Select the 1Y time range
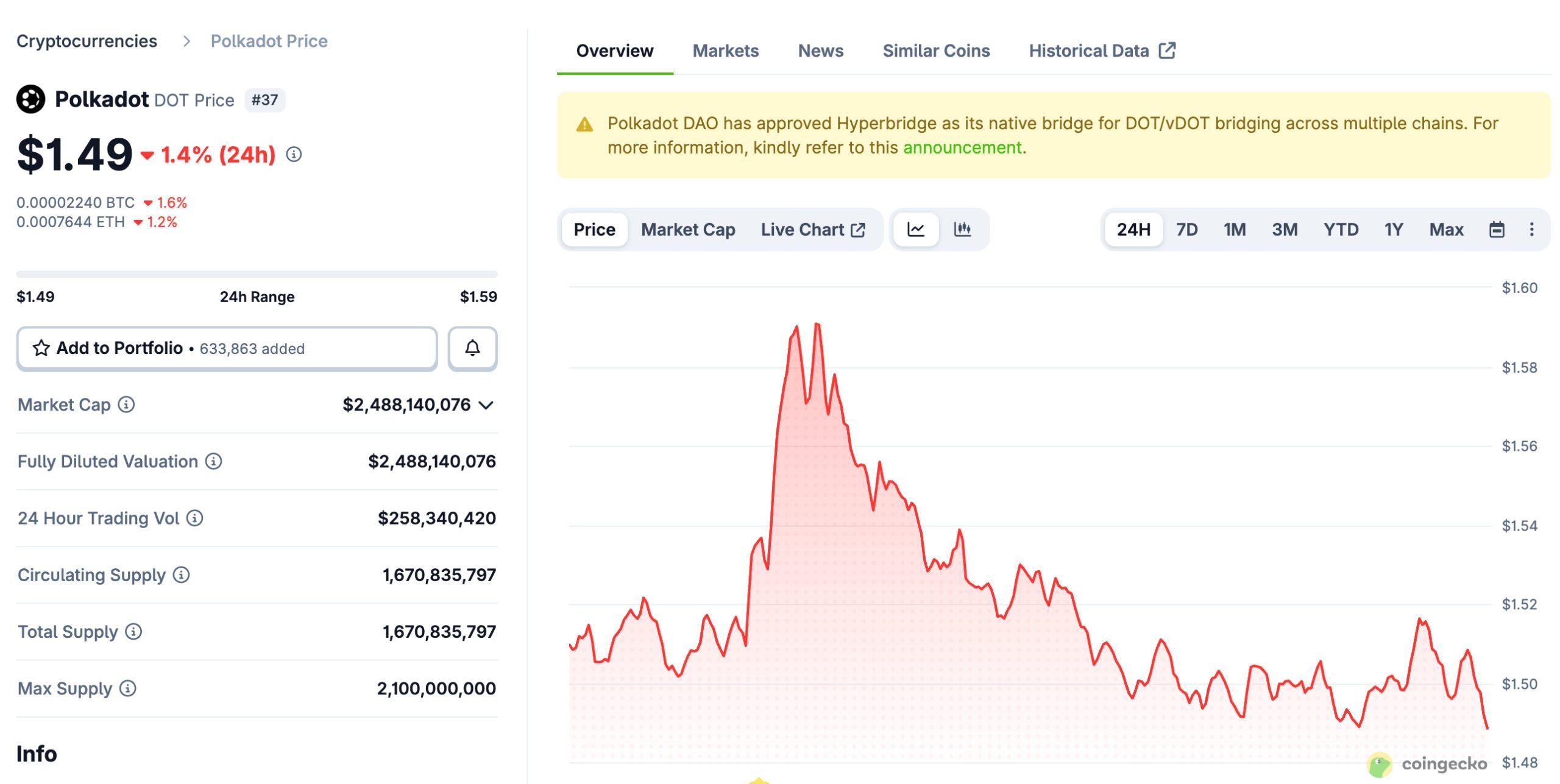Image resolution: width=1560 pixels, height=784 pixels. click(1394, 230)
